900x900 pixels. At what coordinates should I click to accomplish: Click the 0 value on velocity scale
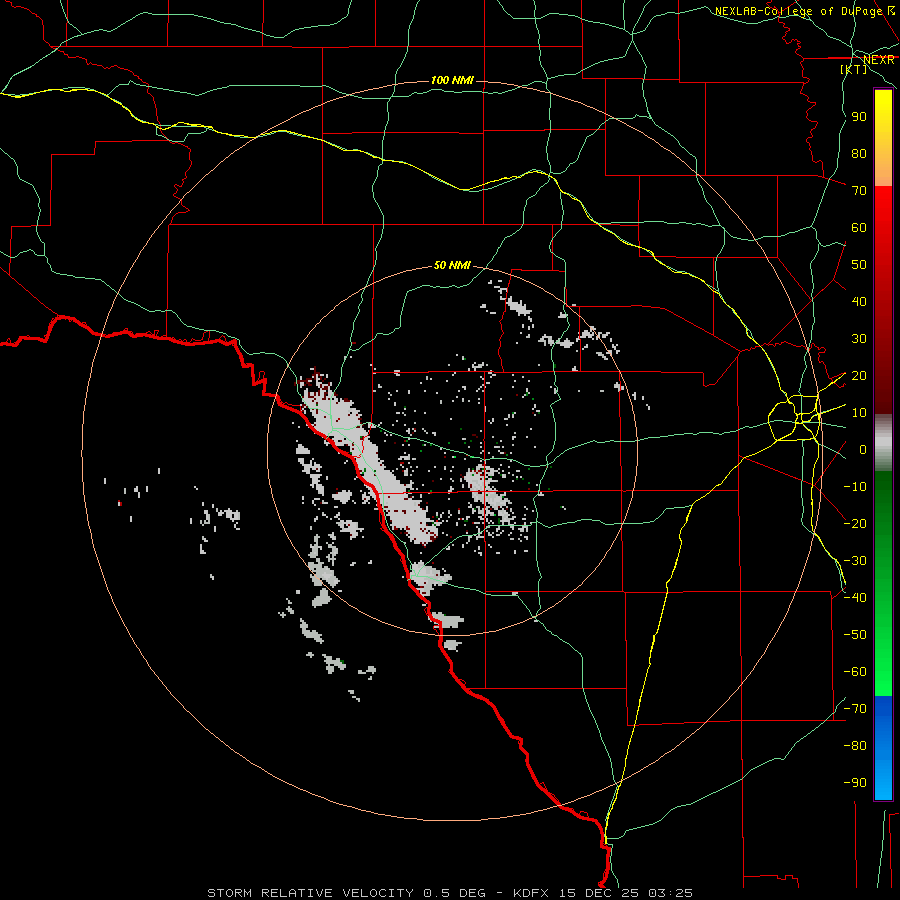click(x=863, y=450)
